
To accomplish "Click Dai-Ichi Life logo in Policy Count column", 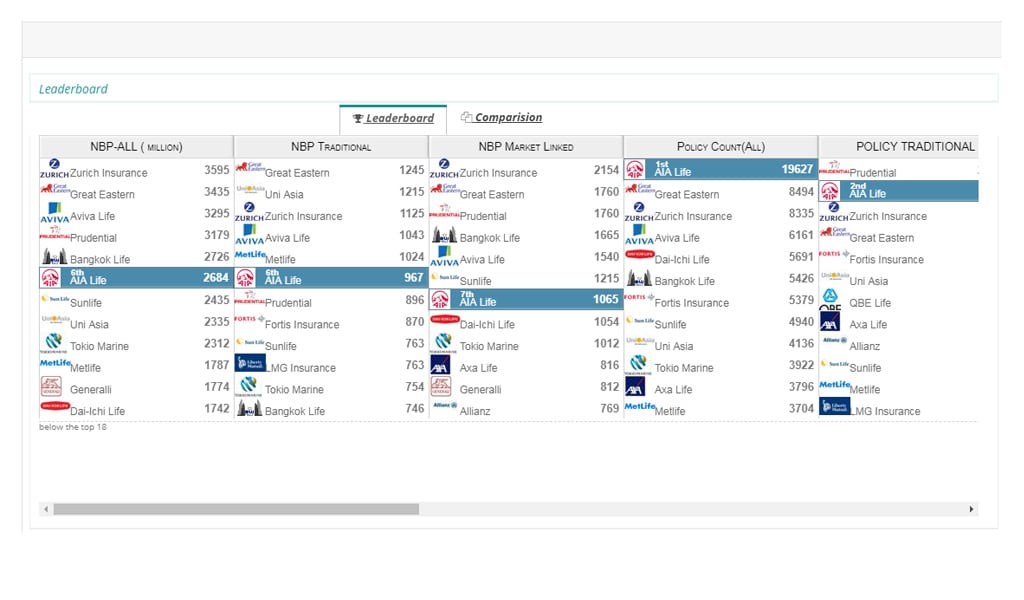I will pos(639,254).
